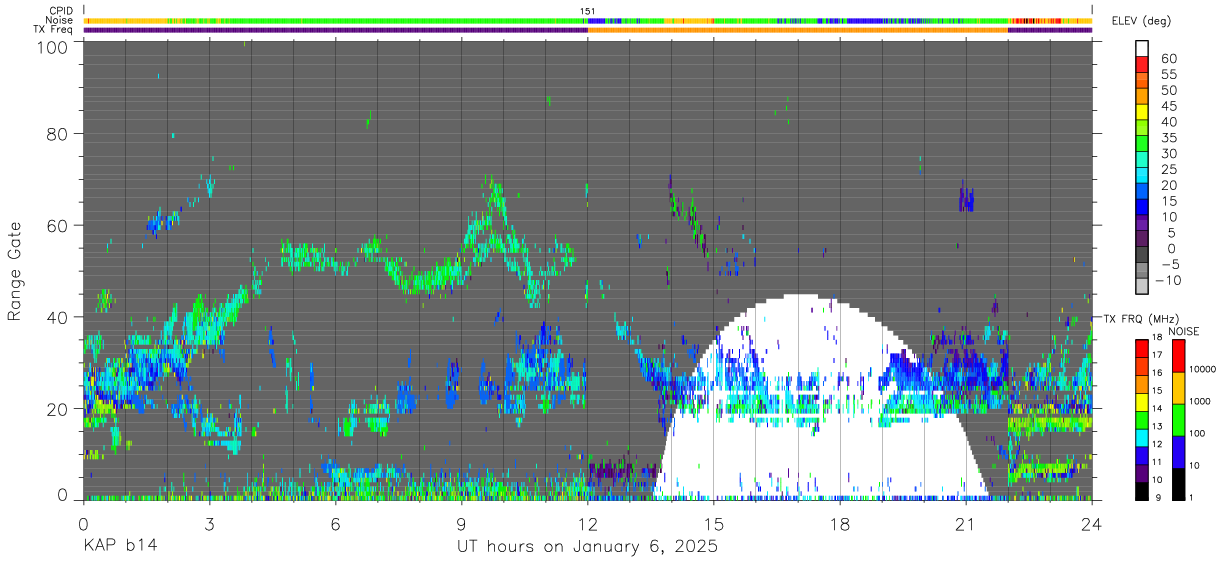Click time axis tick 9
1228x567 pixels.
tap(461, 523)
